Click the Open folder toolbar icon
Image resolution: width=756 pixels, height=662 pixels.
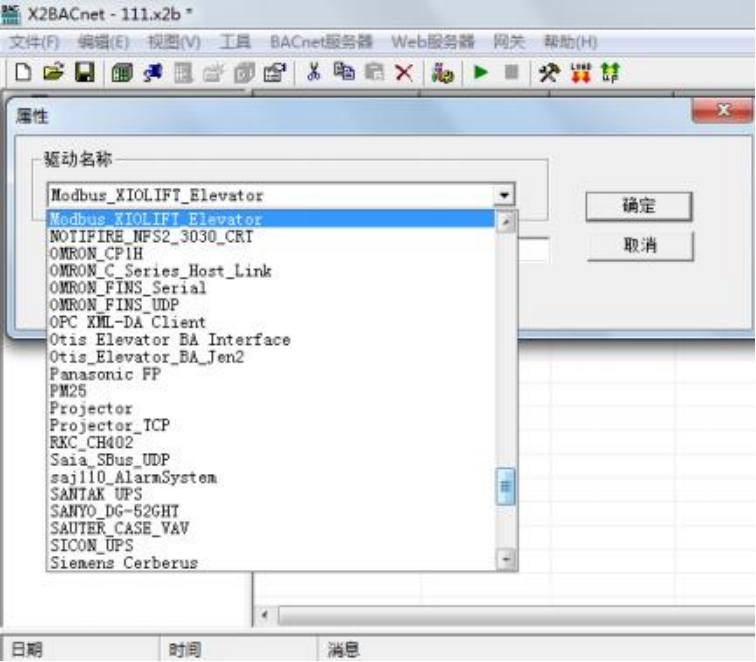[53, 73]
